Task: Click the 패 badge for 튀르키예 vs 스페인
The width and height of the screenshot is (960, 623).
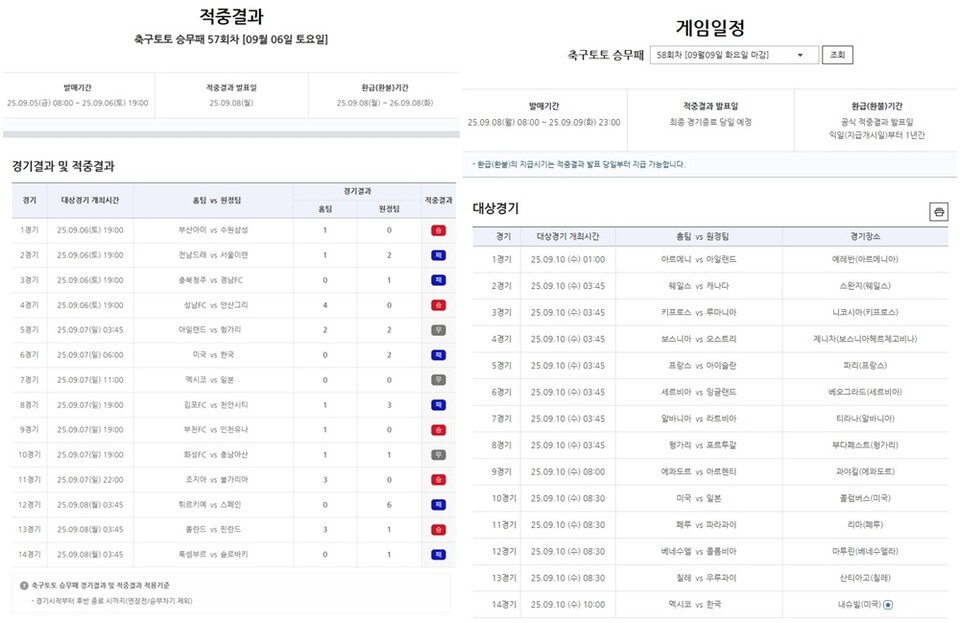Action: click(x=438, y=504)
